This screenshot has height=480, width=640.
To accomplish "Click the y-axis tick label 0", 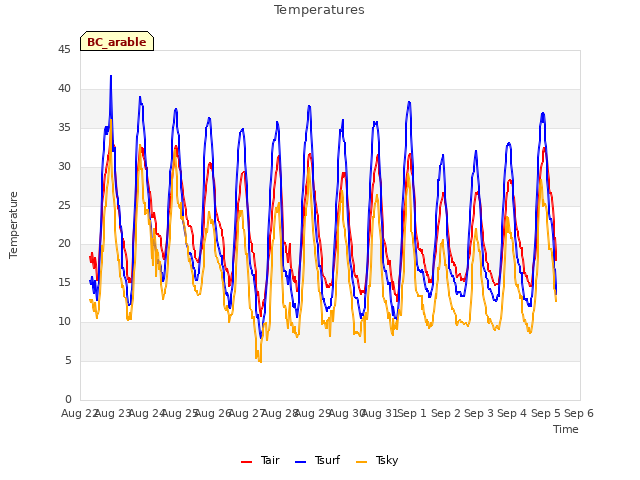I will [x=68, y=399].
